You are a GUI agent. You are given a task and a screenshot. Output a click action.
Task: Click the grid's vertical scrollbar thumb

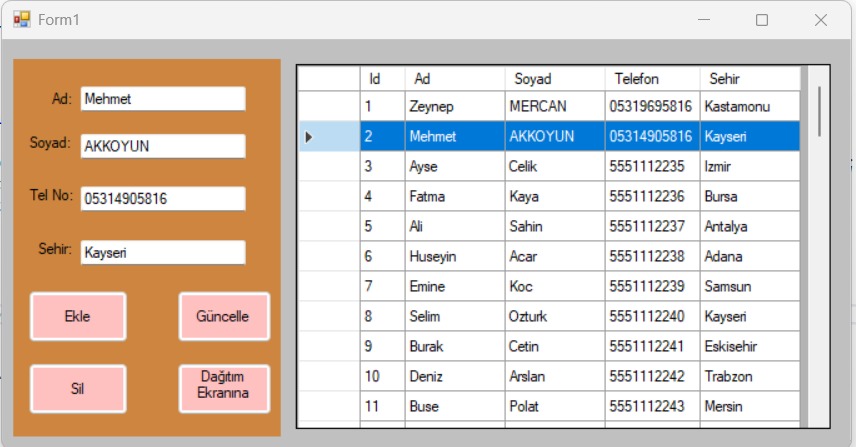pyautogui.click(x=819, y=111)
